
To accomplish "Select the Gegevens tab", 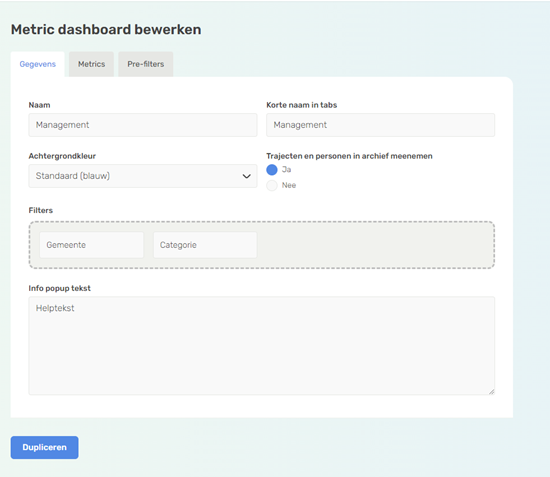I will 38,64.
